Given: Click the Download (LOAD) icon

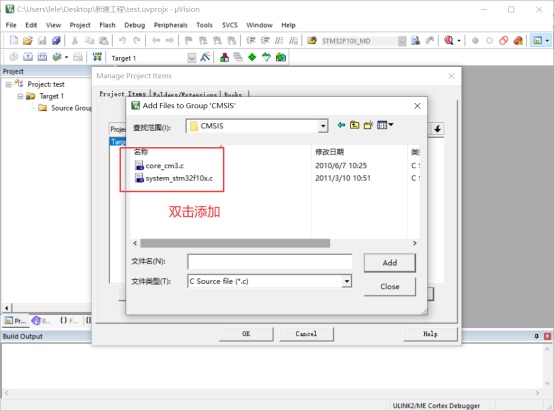Looking at the screenshot, I should tap(97, 57).
